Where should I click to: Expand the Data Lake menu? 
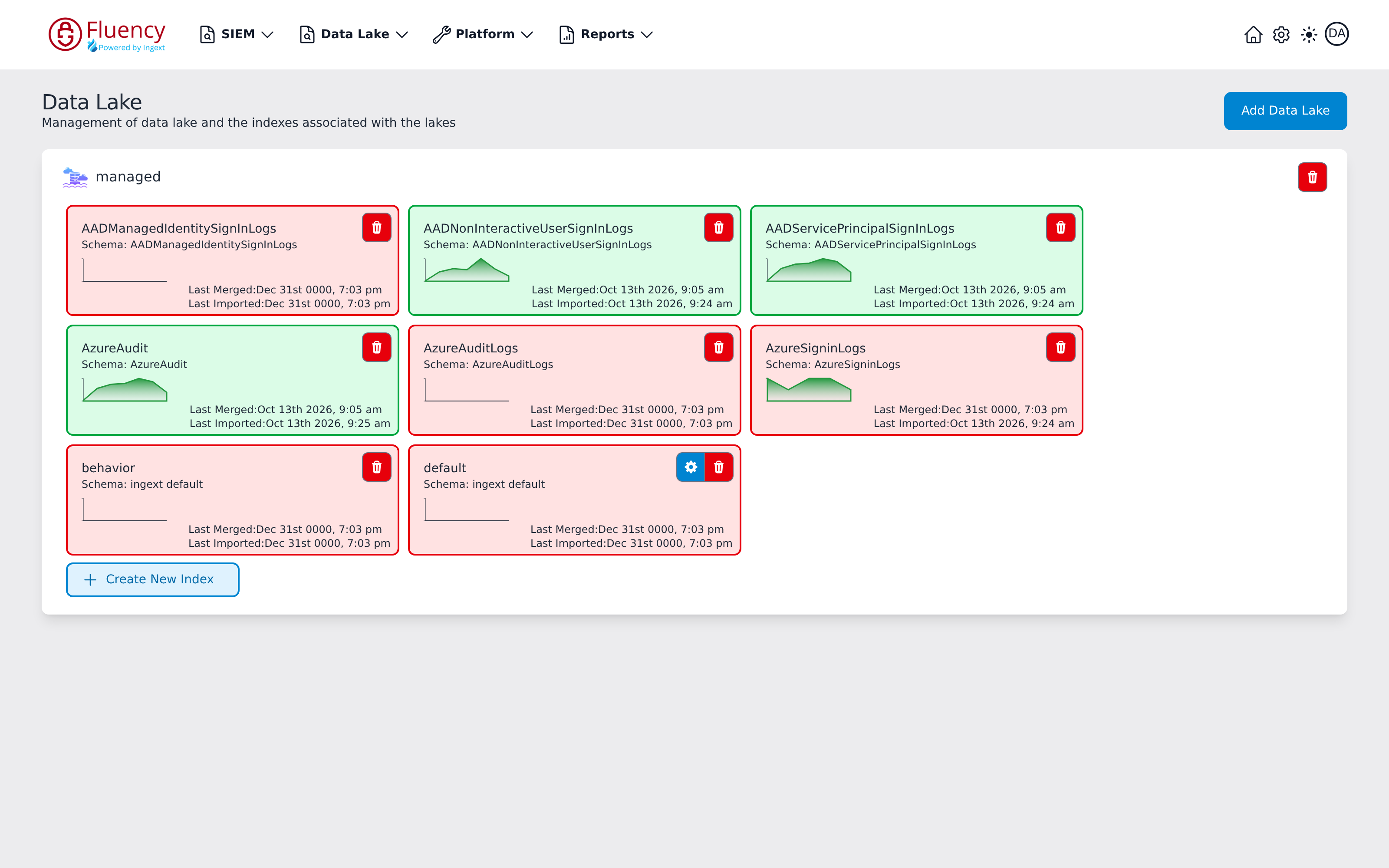pos(354,34)
